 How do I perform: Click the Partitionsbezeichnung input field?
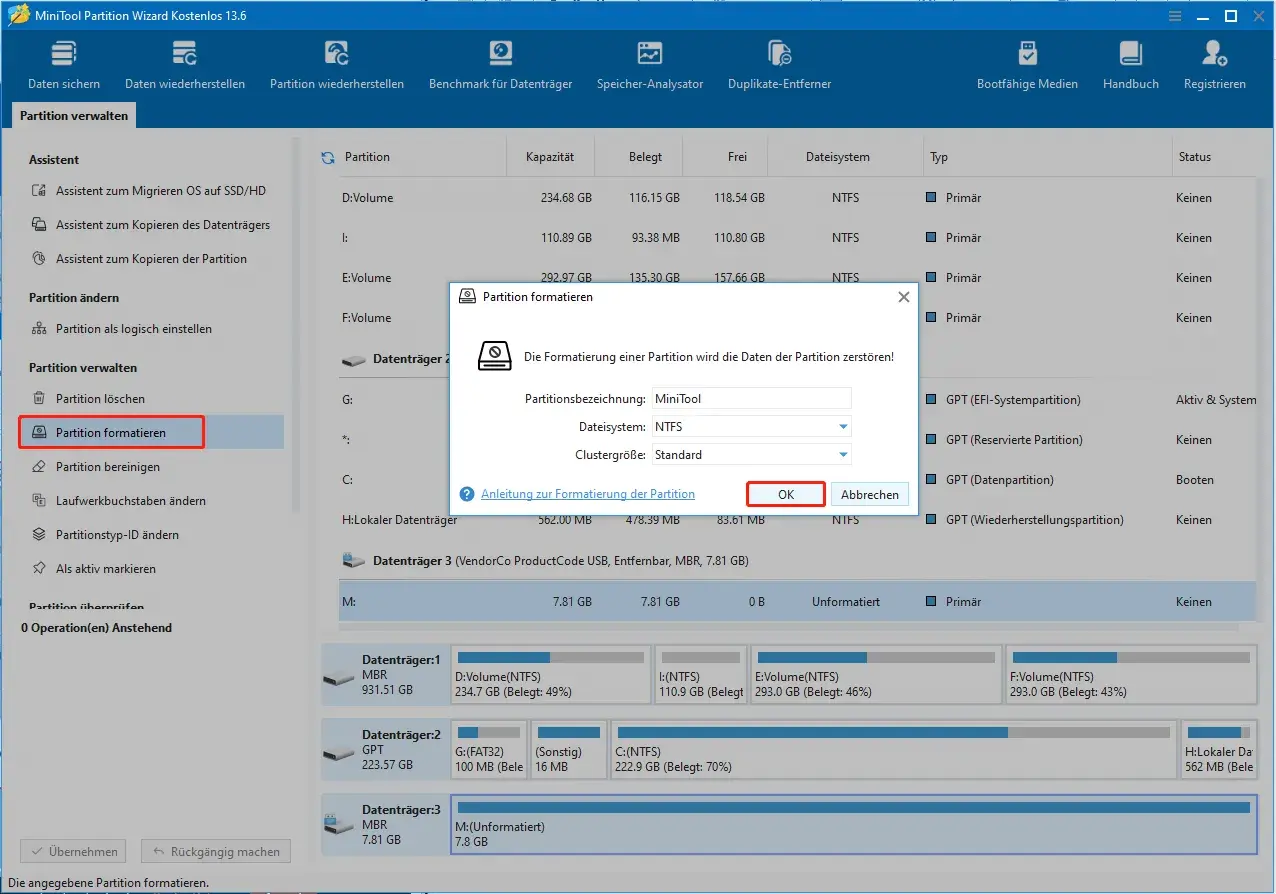point(751,399)
